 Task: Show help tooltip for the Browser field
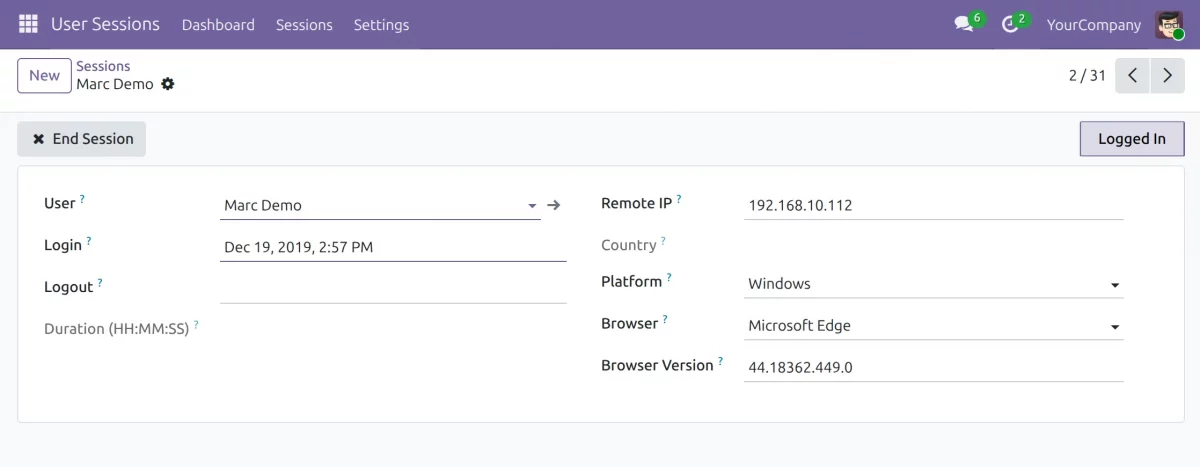(x=665, y=319)
